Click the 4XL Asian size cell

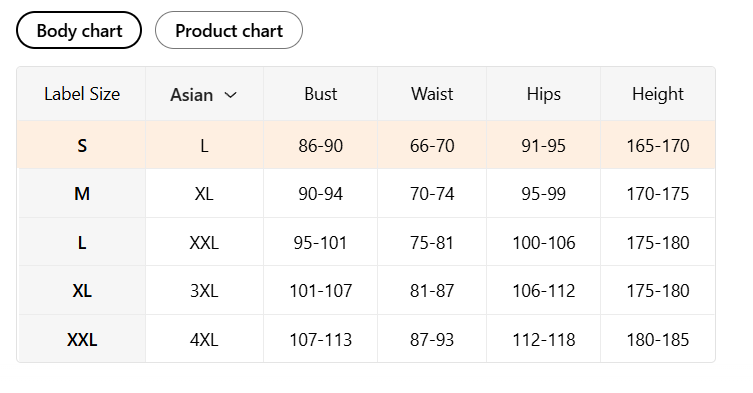coord(204,339)
